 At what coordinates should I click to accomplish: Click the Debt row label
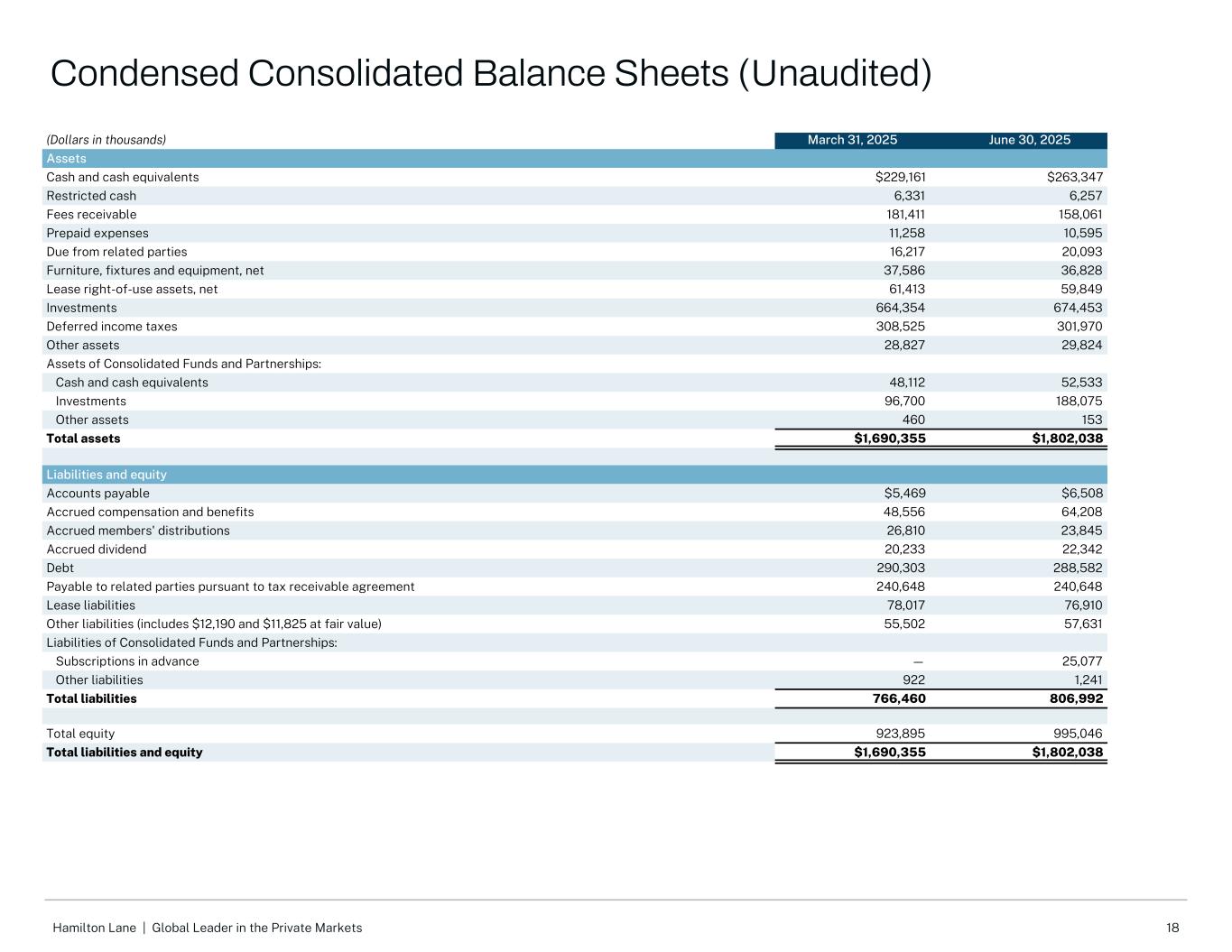[x=60, y=568]
